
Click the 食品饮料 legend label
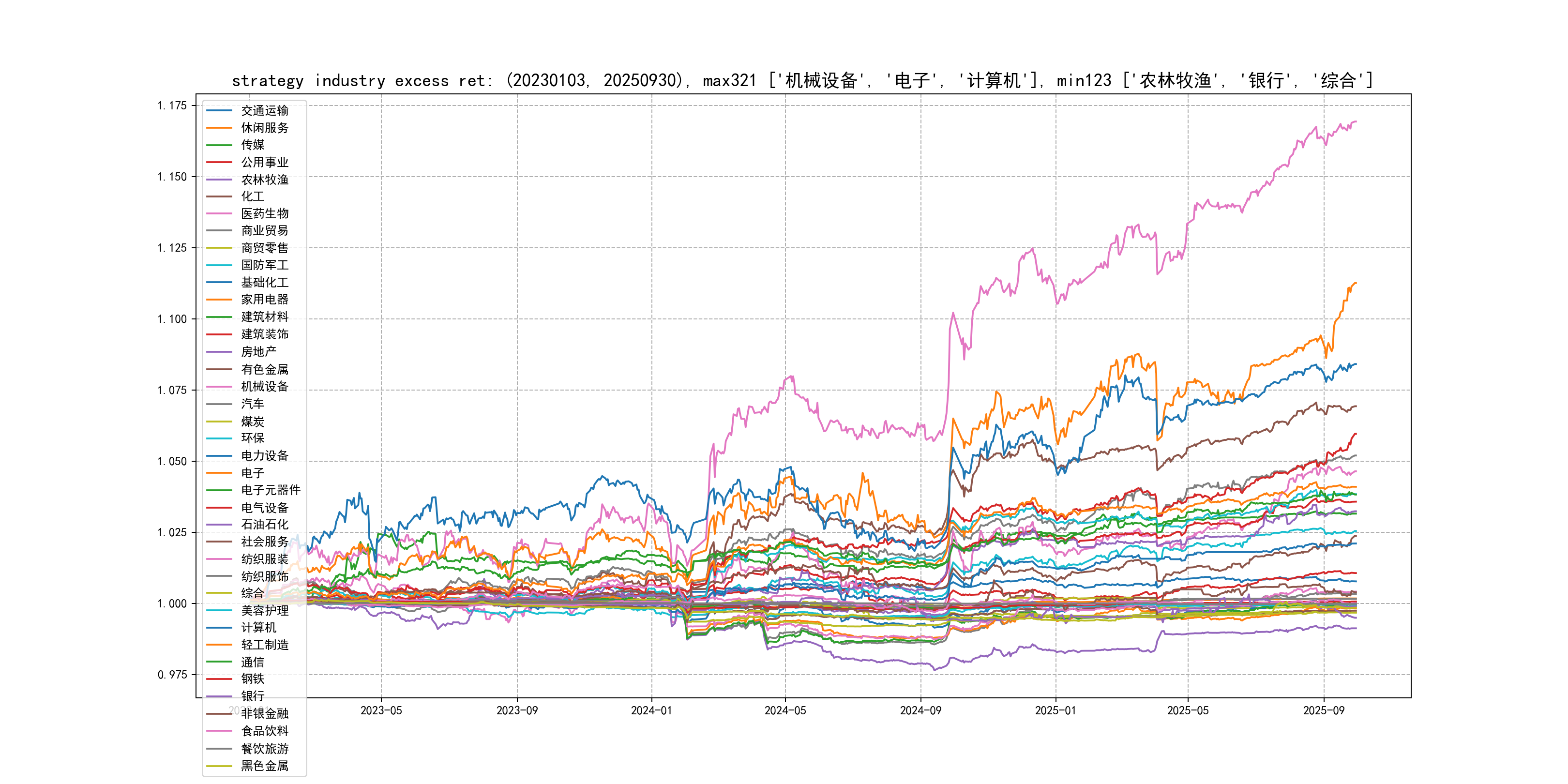tap(264, 731)
